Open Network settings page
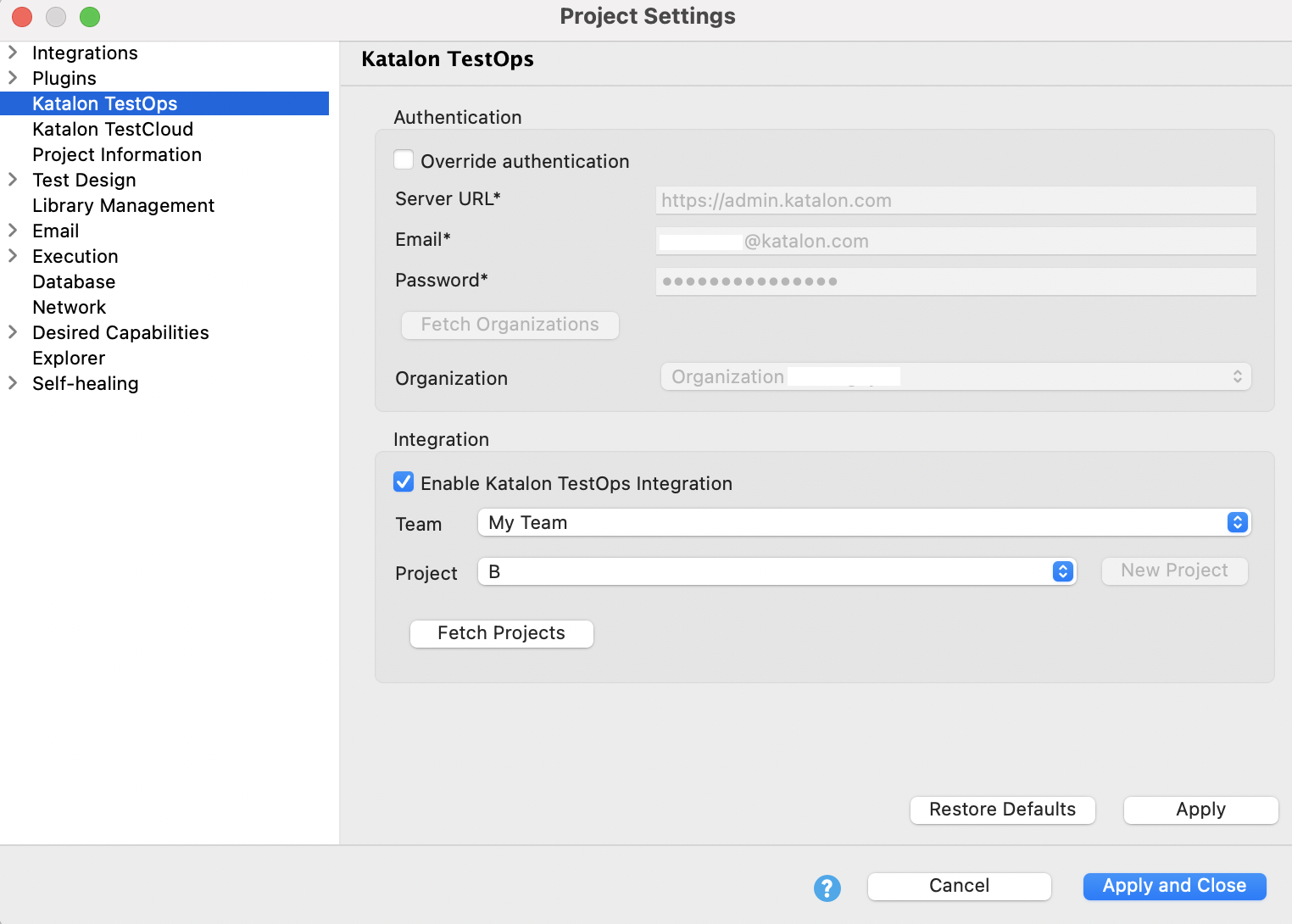Screen dimensions: 1292x924 (x=70, y=307)
